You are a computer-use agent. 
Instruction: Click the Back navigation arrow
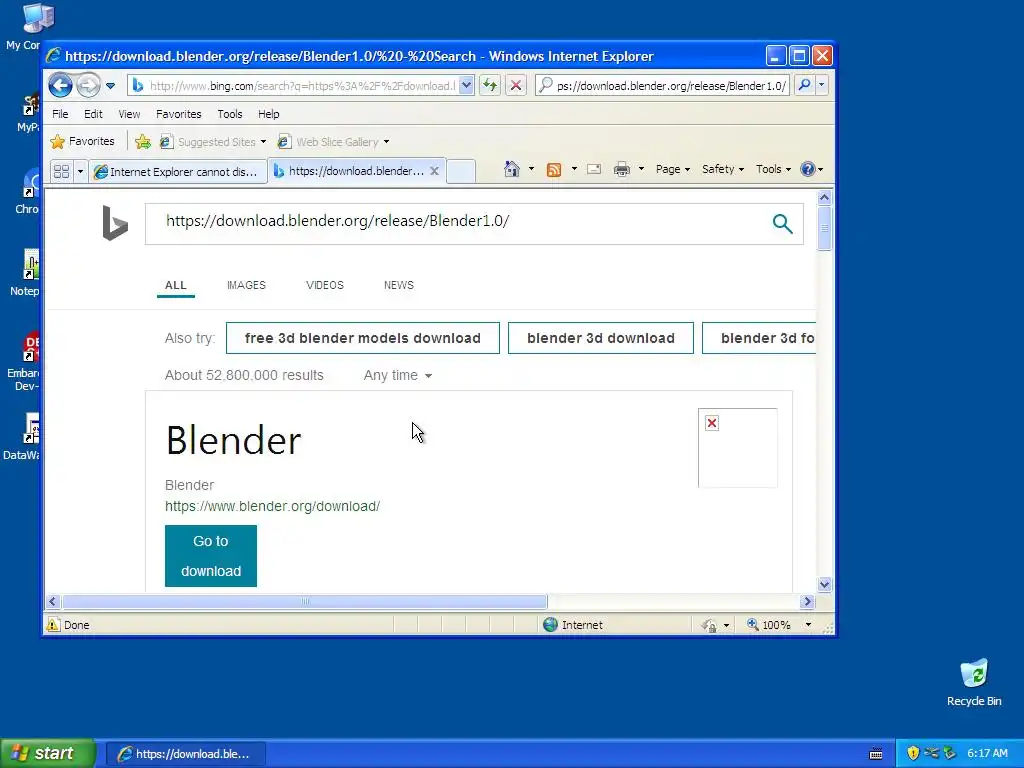(60, 85)
